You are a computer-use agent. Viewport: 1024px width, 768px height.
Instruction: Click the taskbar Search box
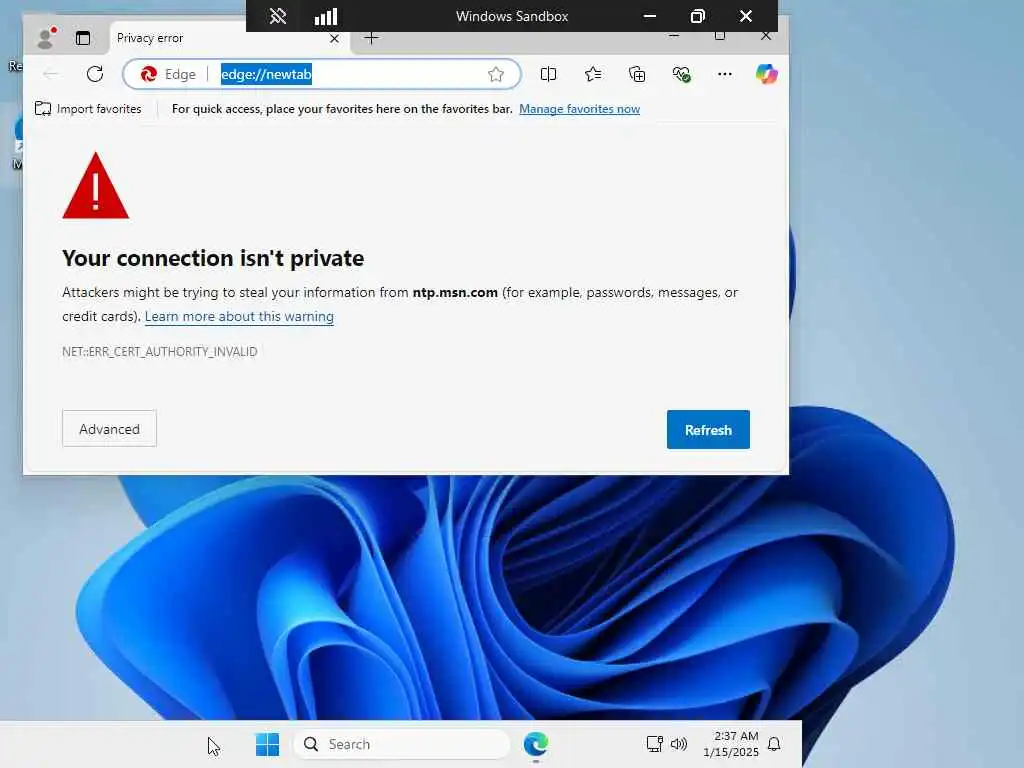(402, 744)
